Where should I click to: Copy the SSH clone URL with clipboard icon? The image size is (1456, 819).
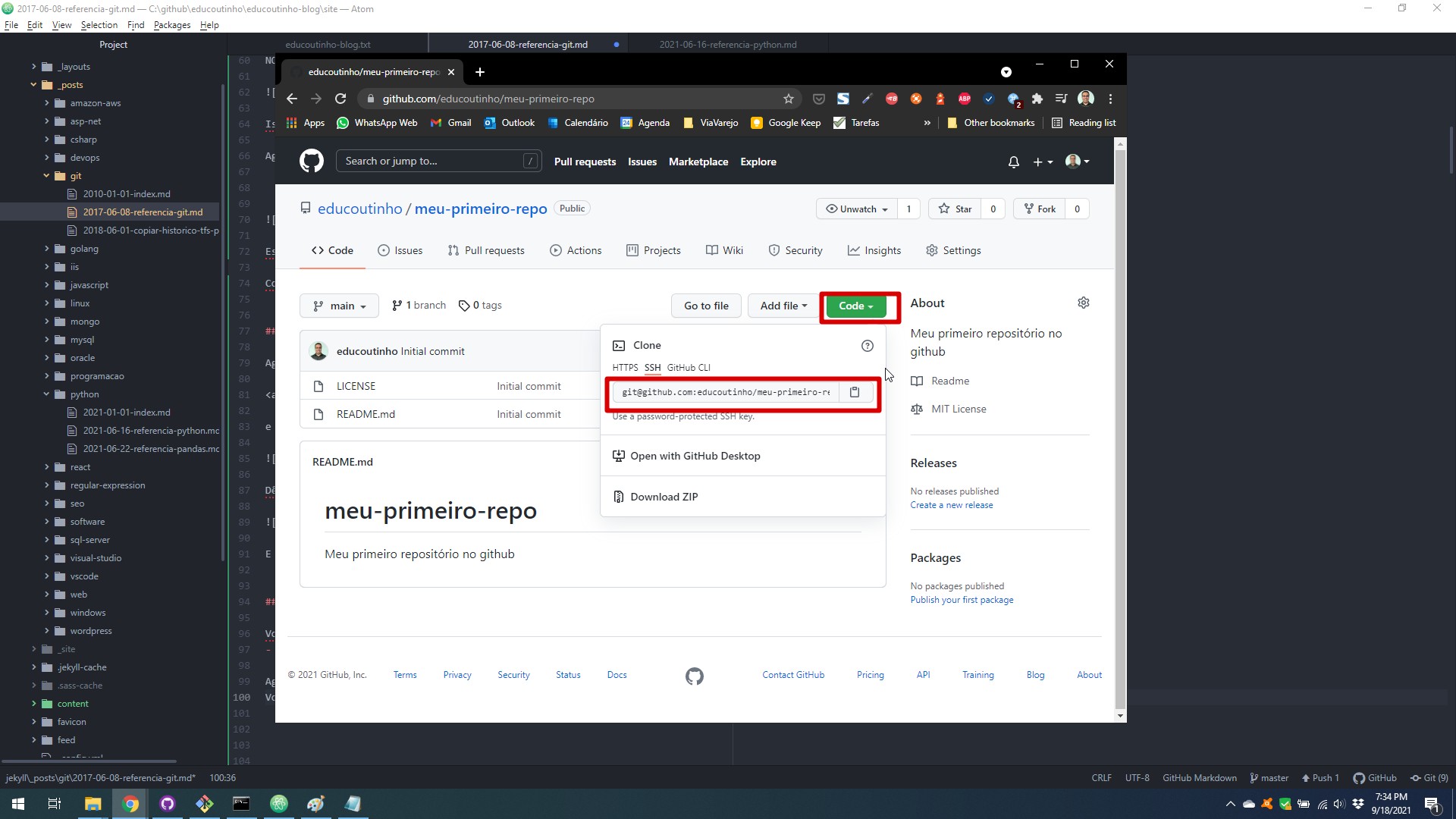(x=855, y=392)
